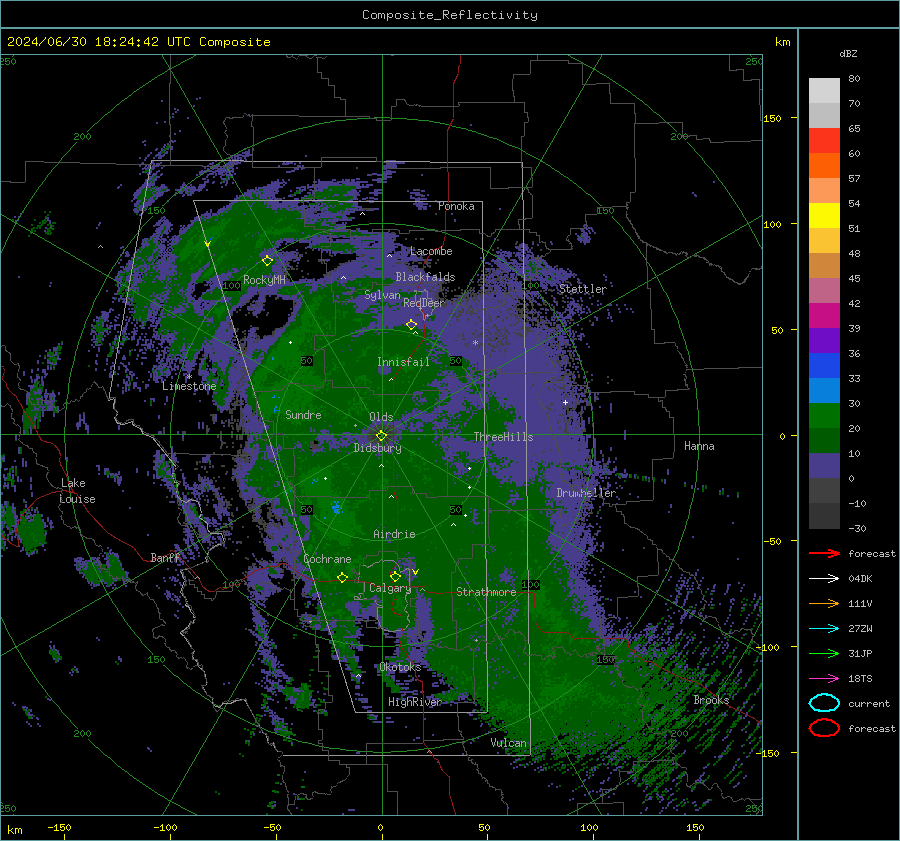Click the red forecast arrow in legend

(824, 553)
